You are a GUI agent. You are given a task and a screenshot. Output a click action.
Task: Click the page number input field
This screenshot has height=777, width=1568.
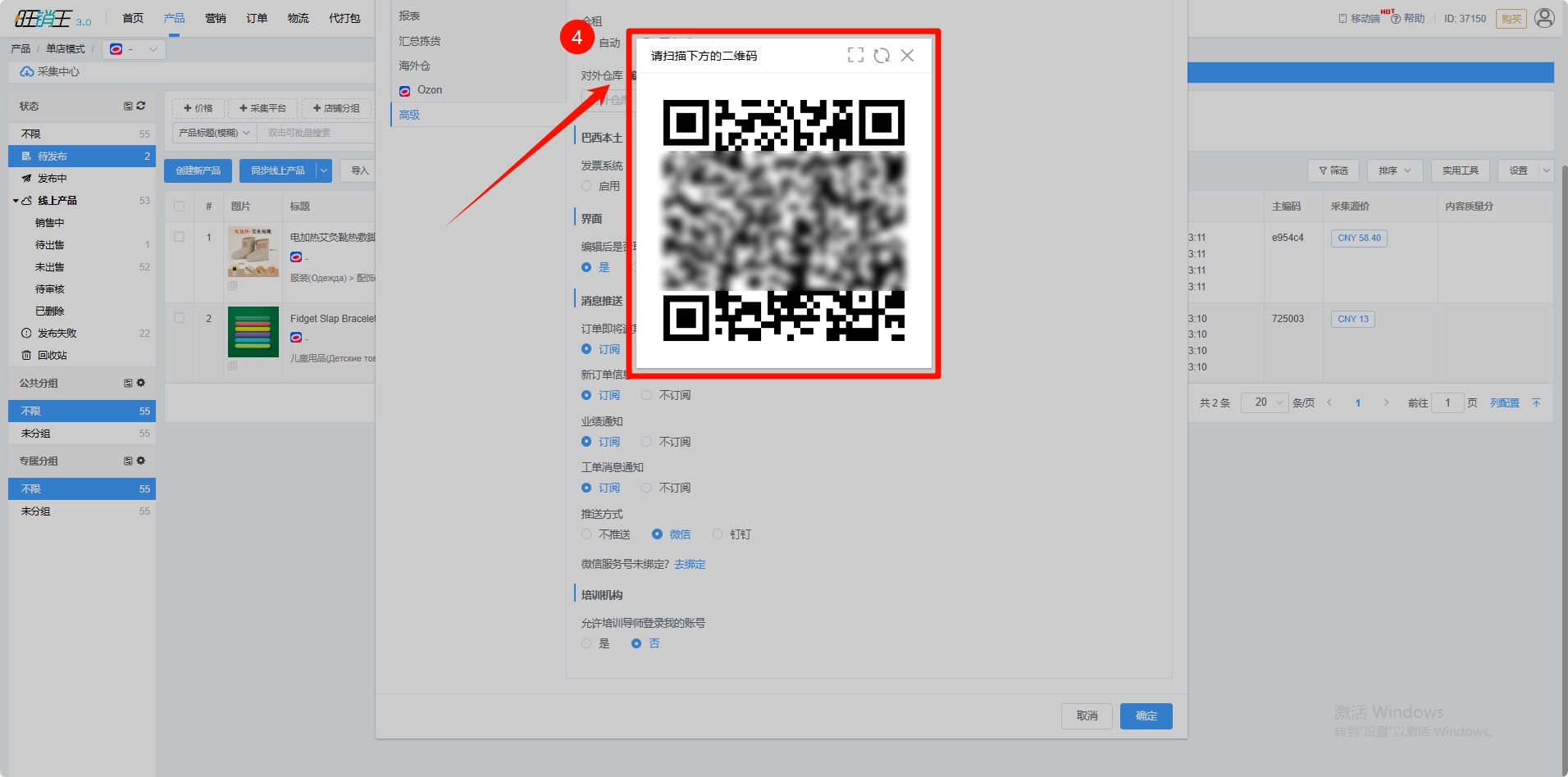click(x=1447, y=402)
